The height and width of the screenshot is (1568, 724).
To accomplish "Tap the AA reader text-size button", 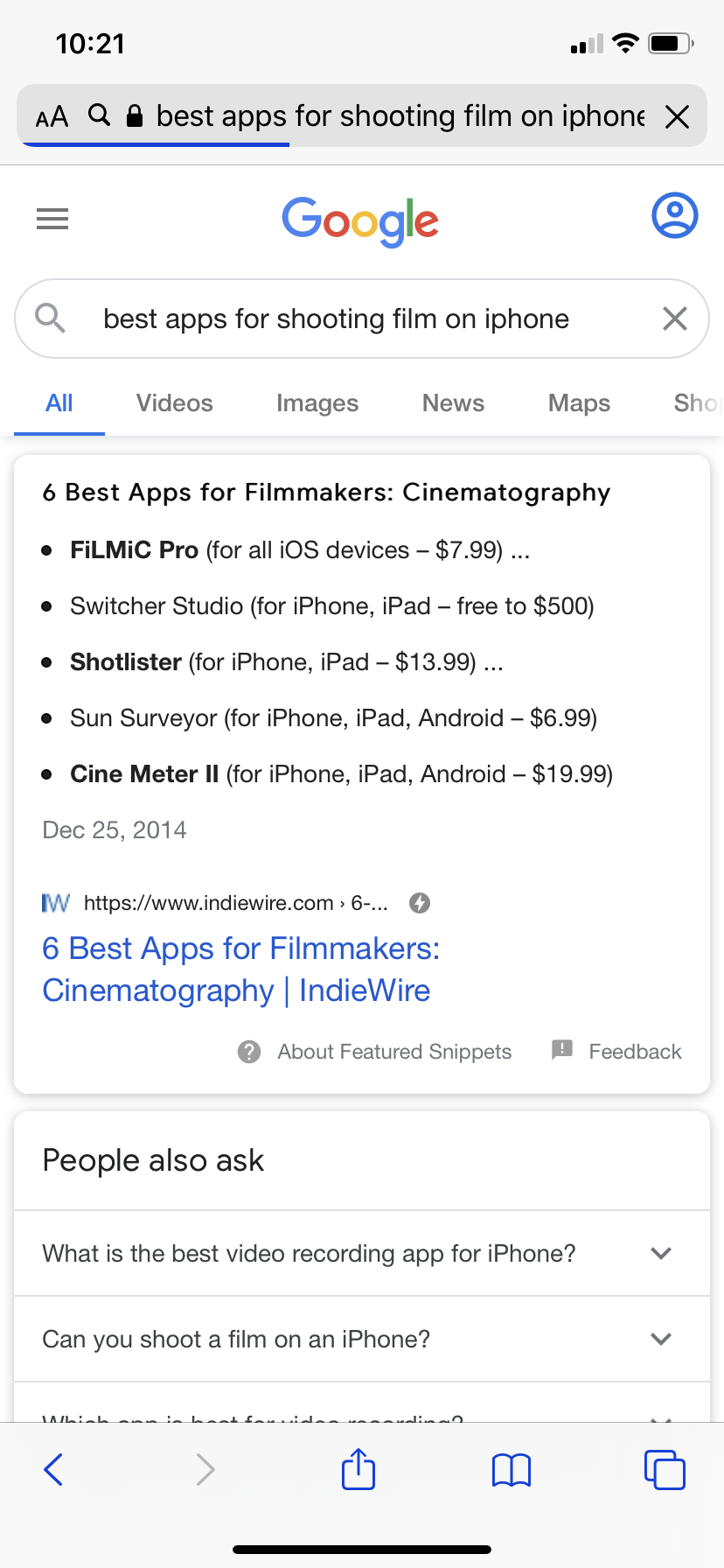I will coord(52,116).
